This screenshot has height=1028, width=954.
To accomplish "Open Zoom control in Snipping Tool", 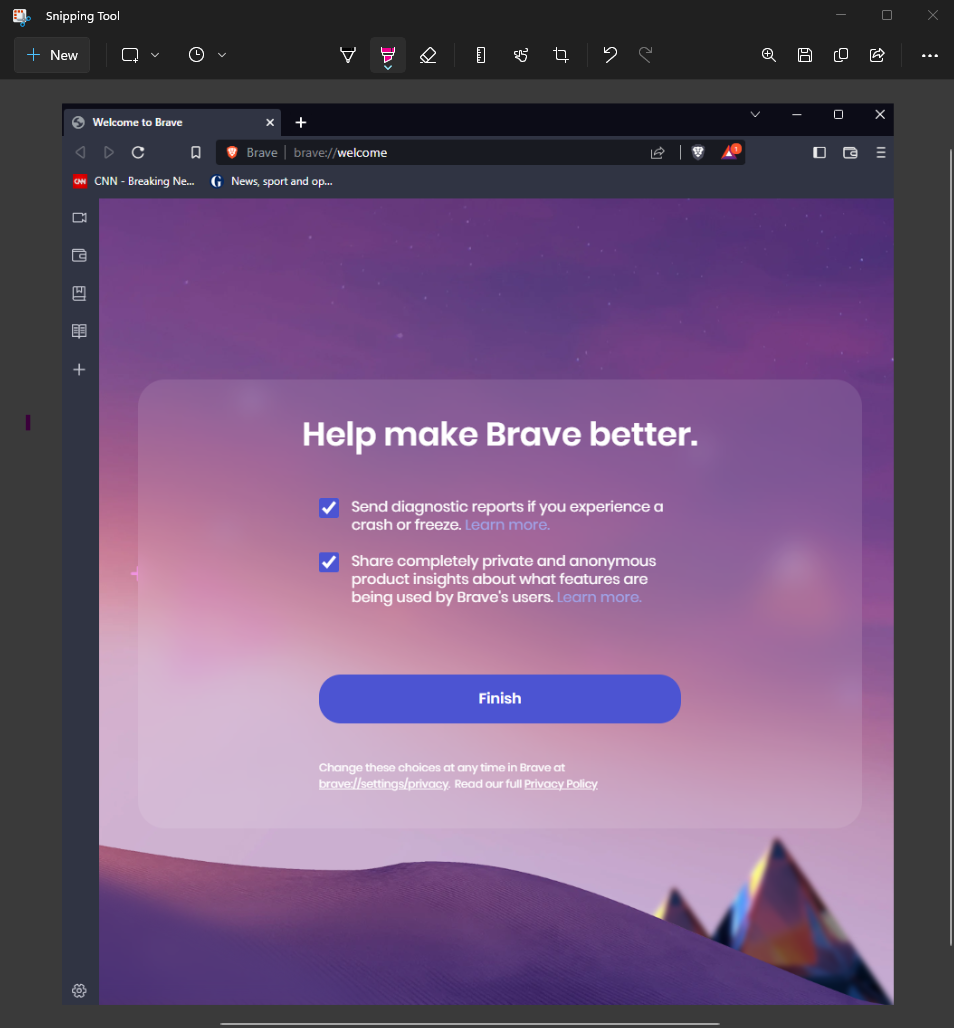I will click(768, 55).
